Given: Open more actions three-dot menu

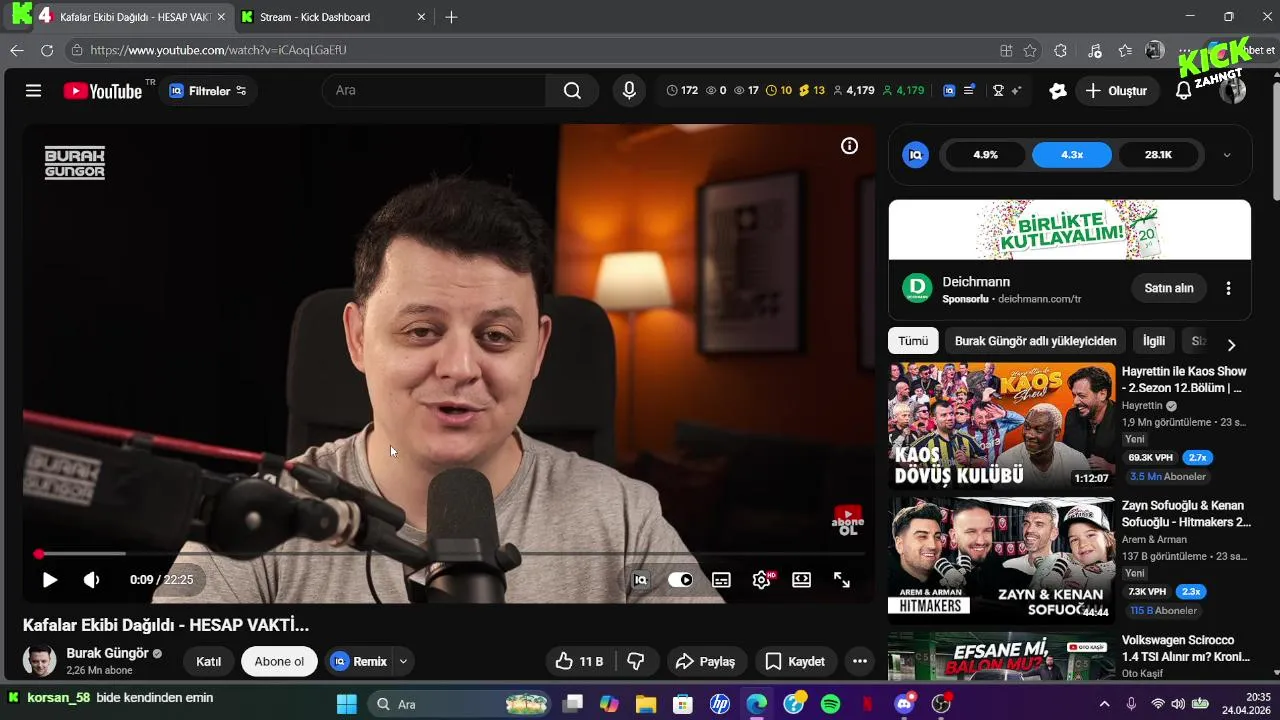Looking at the screenshot, I should point(860,661).
